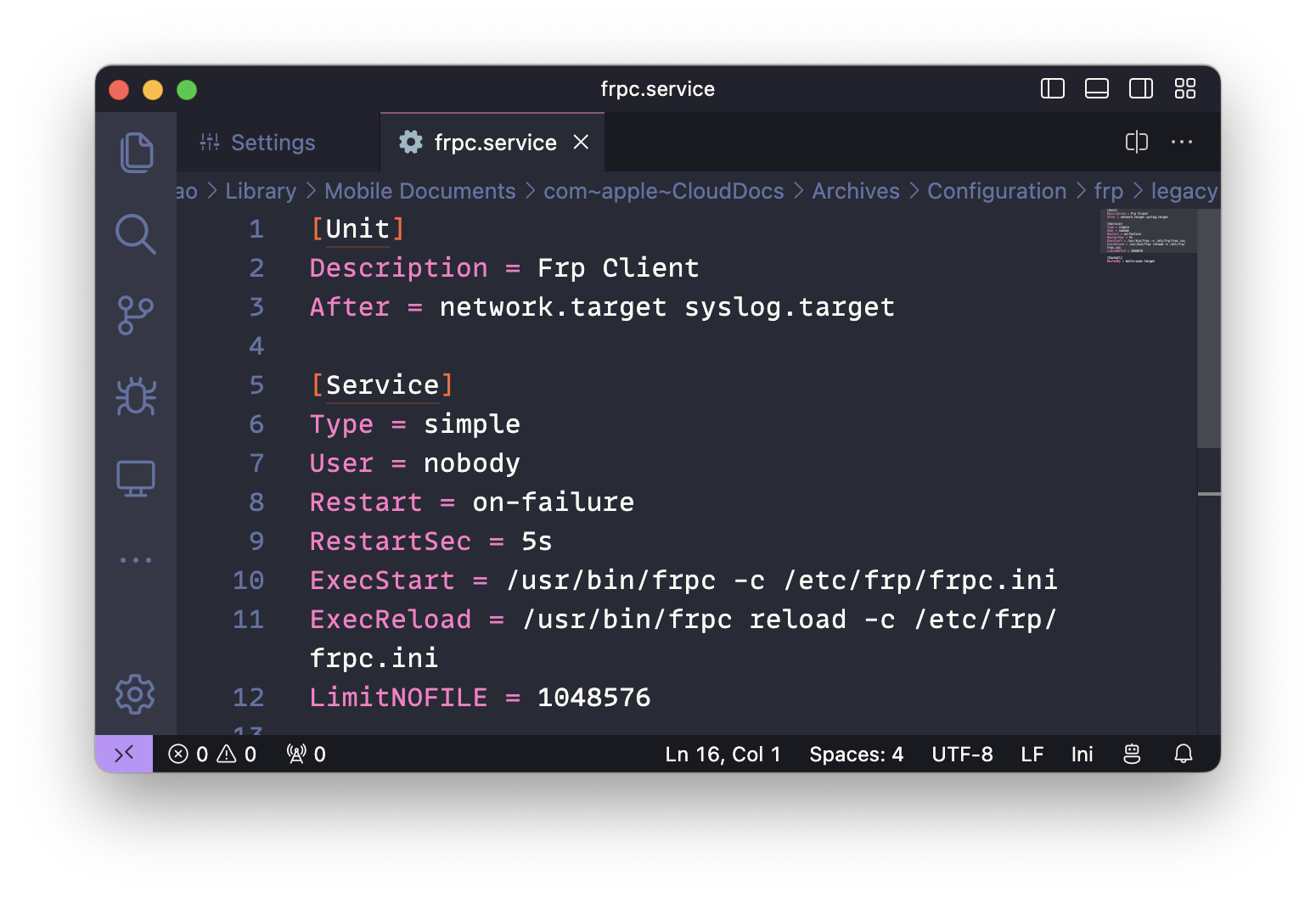Screen dimensions: 1316x898
Task: Open the Explorer view in activity bar
Action: pos(136,153)
